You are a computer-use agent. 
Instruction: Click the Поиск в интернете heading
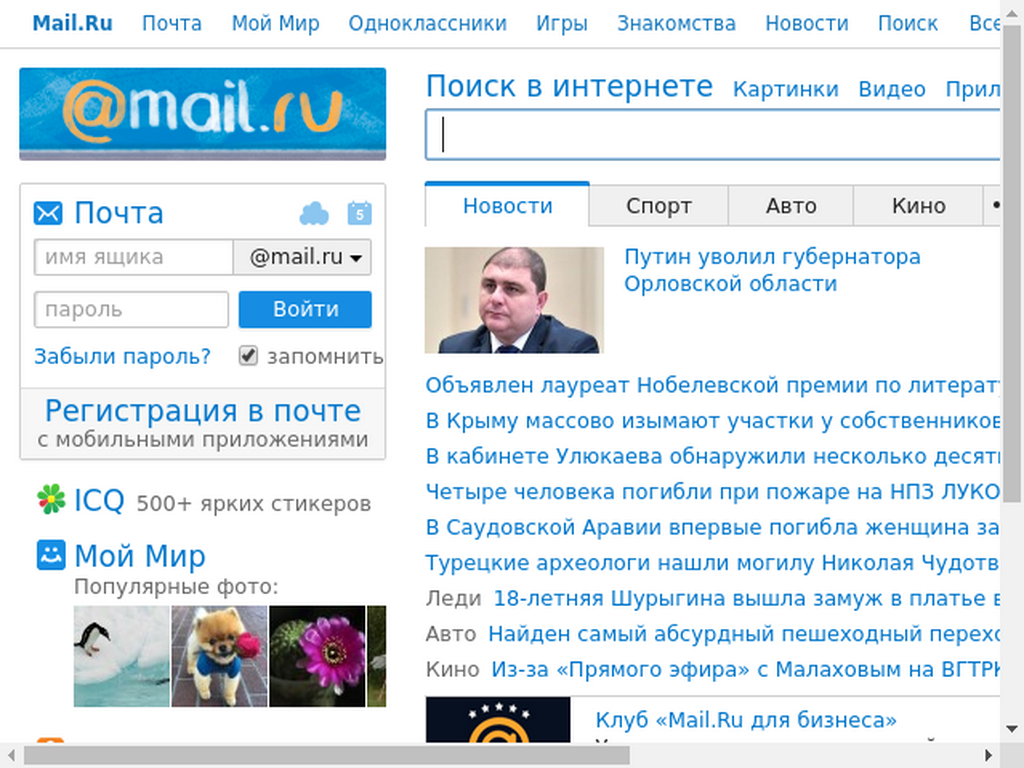pos(569,86)
